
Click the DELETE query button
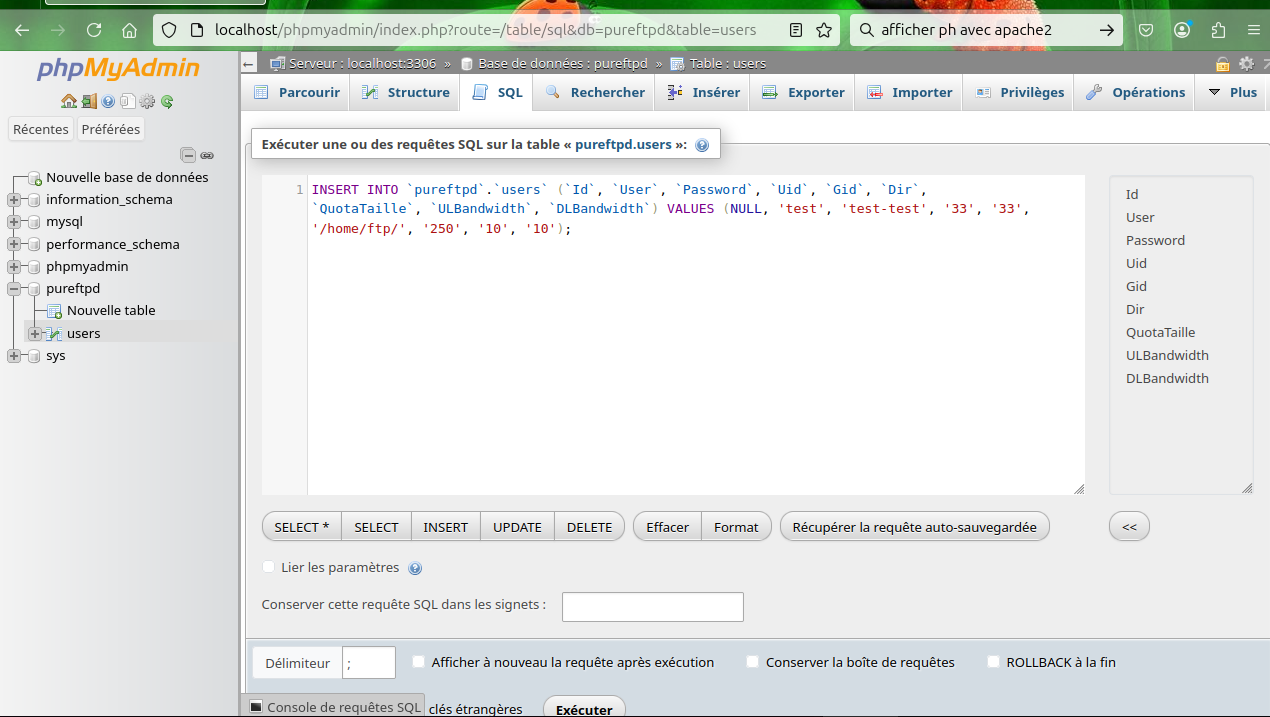590,527
